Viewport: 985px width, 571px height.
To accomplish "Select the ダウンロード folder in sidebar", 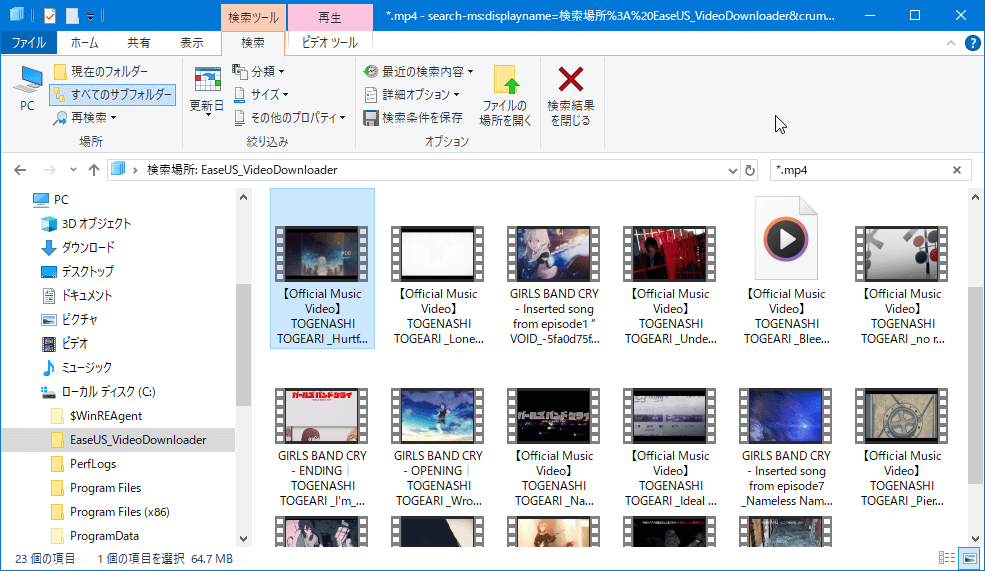I will coord(88,247).
